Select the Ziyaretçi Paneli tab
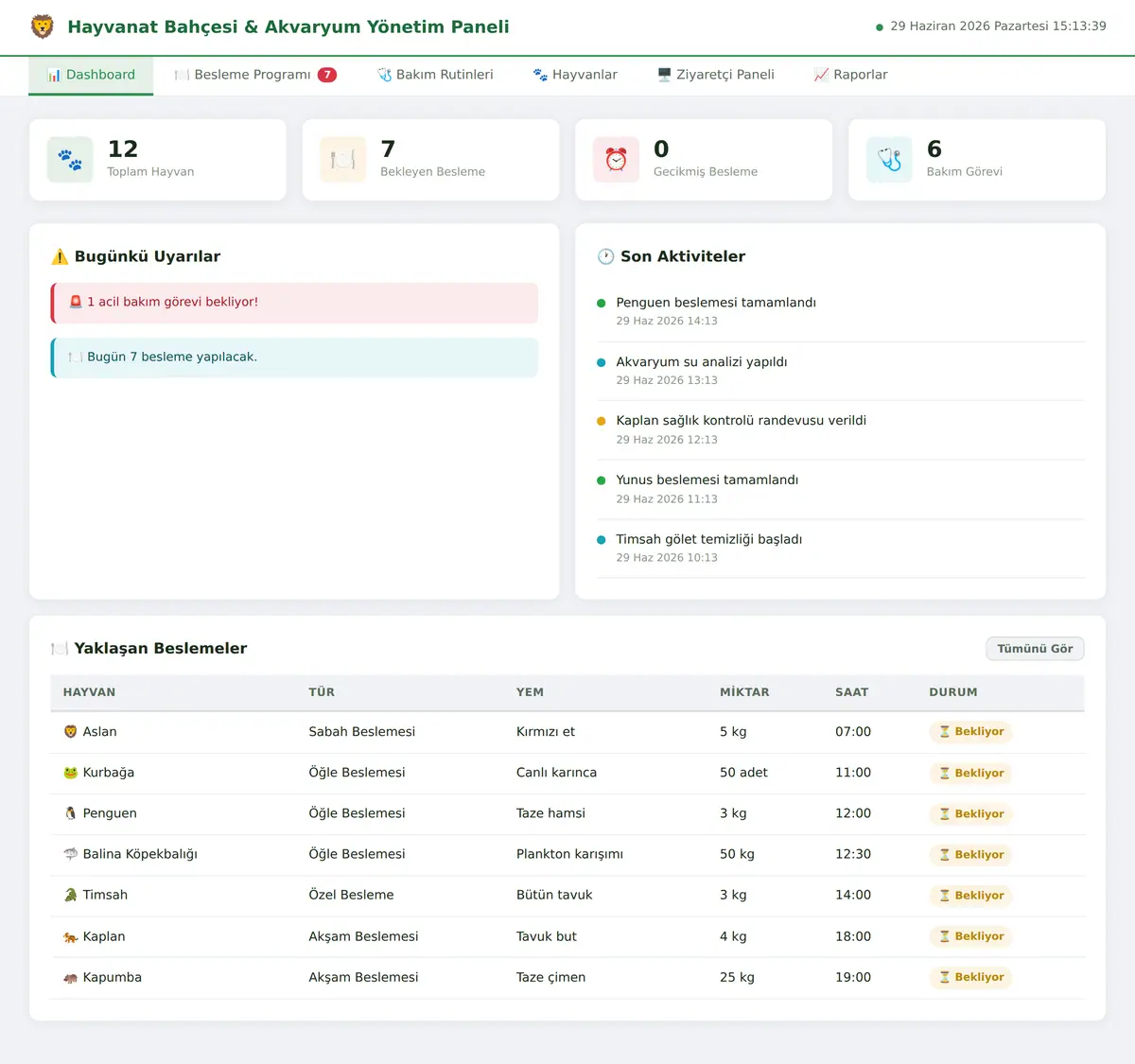Image resolution: width=1135 pixels, height=1064 pixels. [716, 75]
